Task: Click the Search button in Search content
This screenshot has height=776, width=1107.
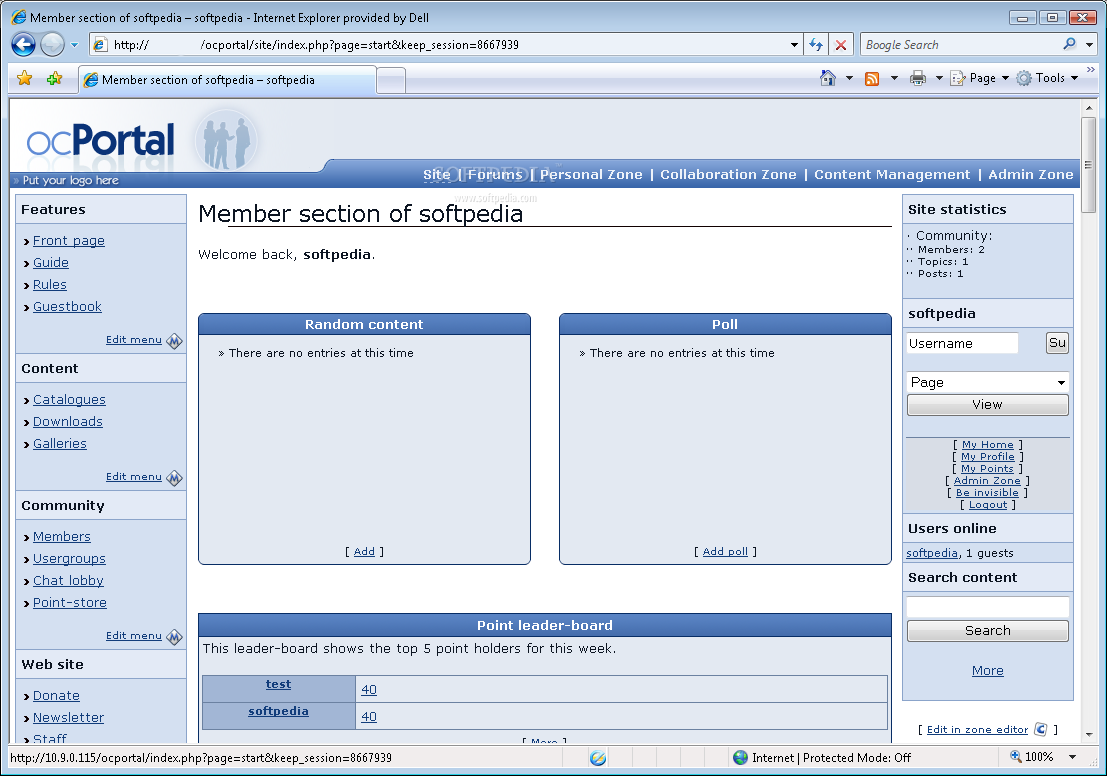Action: coord(987,631)
